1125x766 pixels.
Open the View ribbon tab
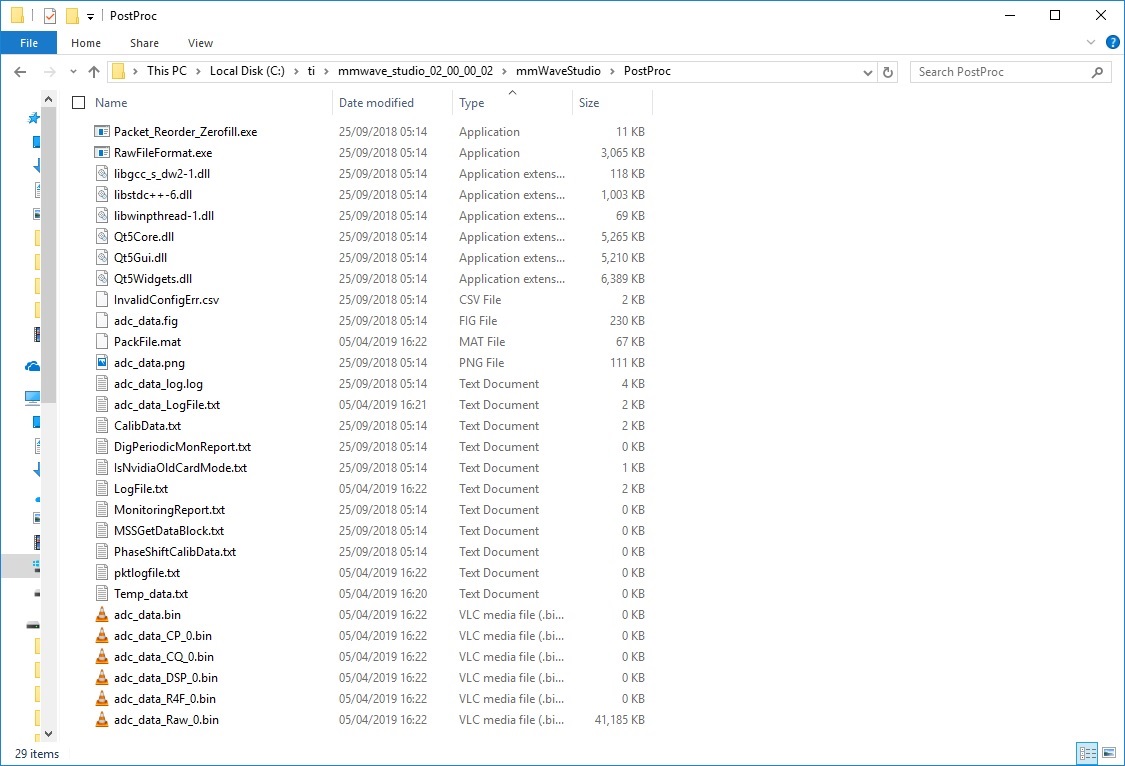(x=200, y=43)
